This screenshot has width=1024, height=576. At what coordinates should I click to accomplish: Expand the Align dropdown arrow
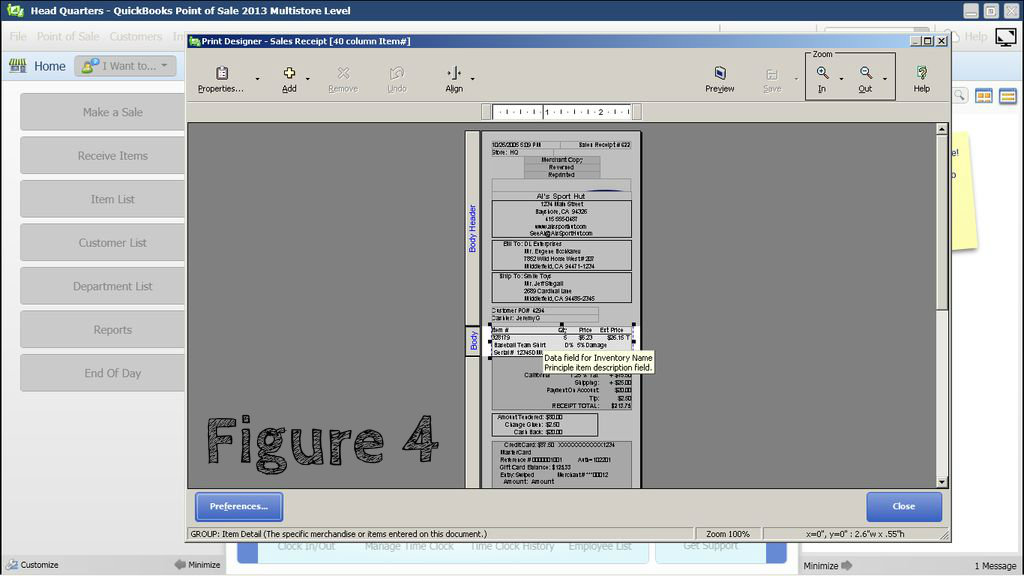(473, 79)
